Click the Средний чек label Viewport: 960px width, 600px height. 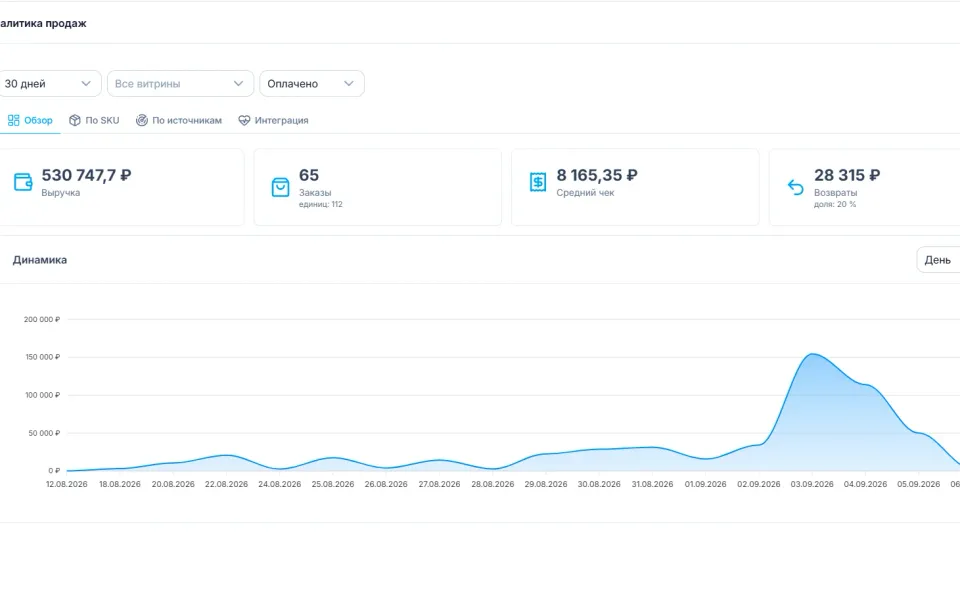coord(585,193)
